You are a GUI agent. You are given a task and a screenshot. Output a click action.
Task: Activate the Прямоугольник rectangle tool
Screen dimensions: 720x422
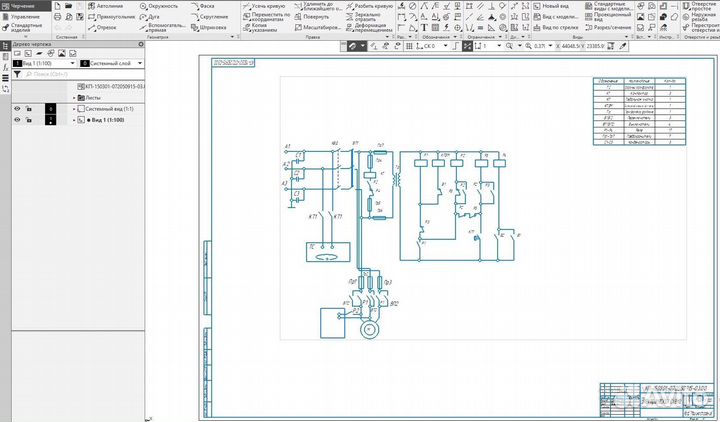tap(109, 17)
